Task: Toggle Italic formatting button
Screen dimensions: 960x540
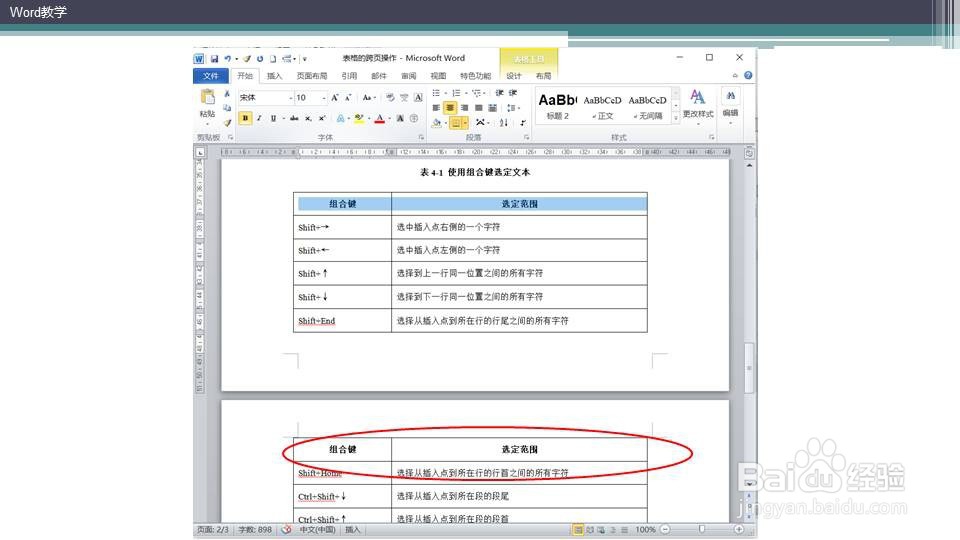Action: [x=259, y=118]
